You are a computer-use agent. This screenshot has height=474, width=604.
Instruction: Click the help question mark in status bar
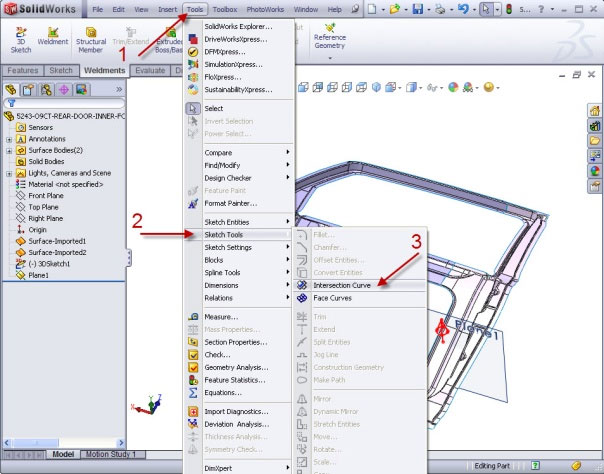(x=535, y=466)
